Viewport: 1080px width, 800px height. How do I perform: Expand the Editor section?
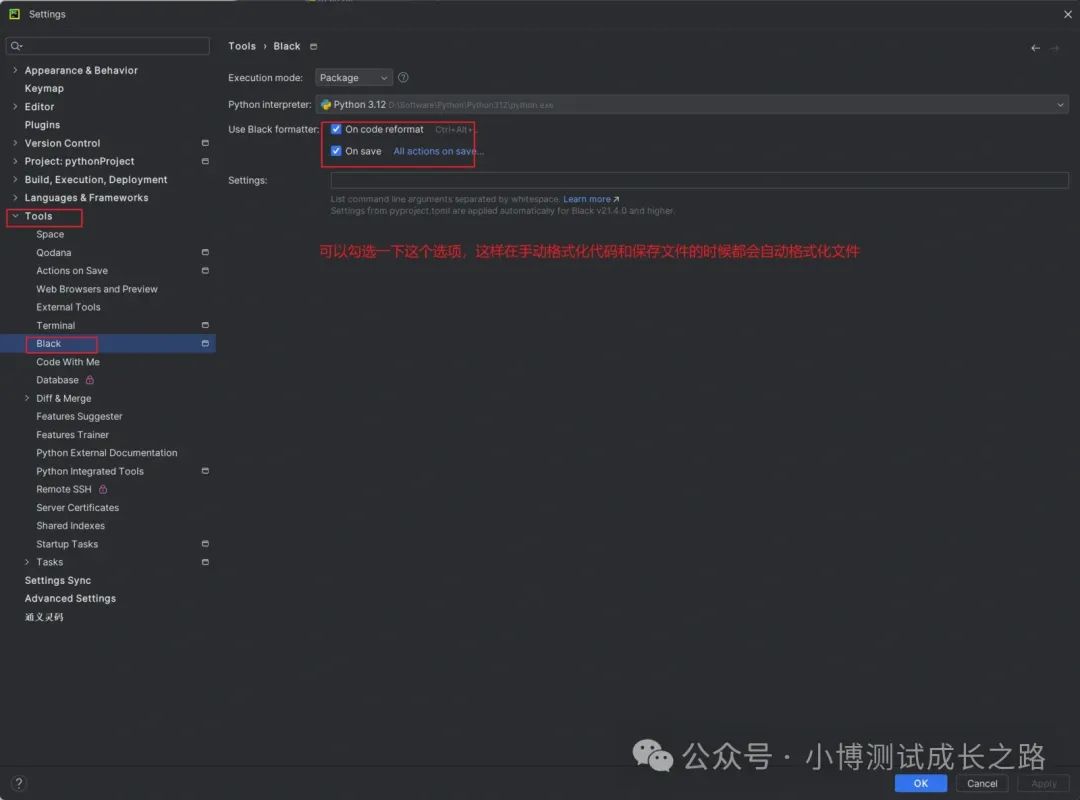(15, 107)
